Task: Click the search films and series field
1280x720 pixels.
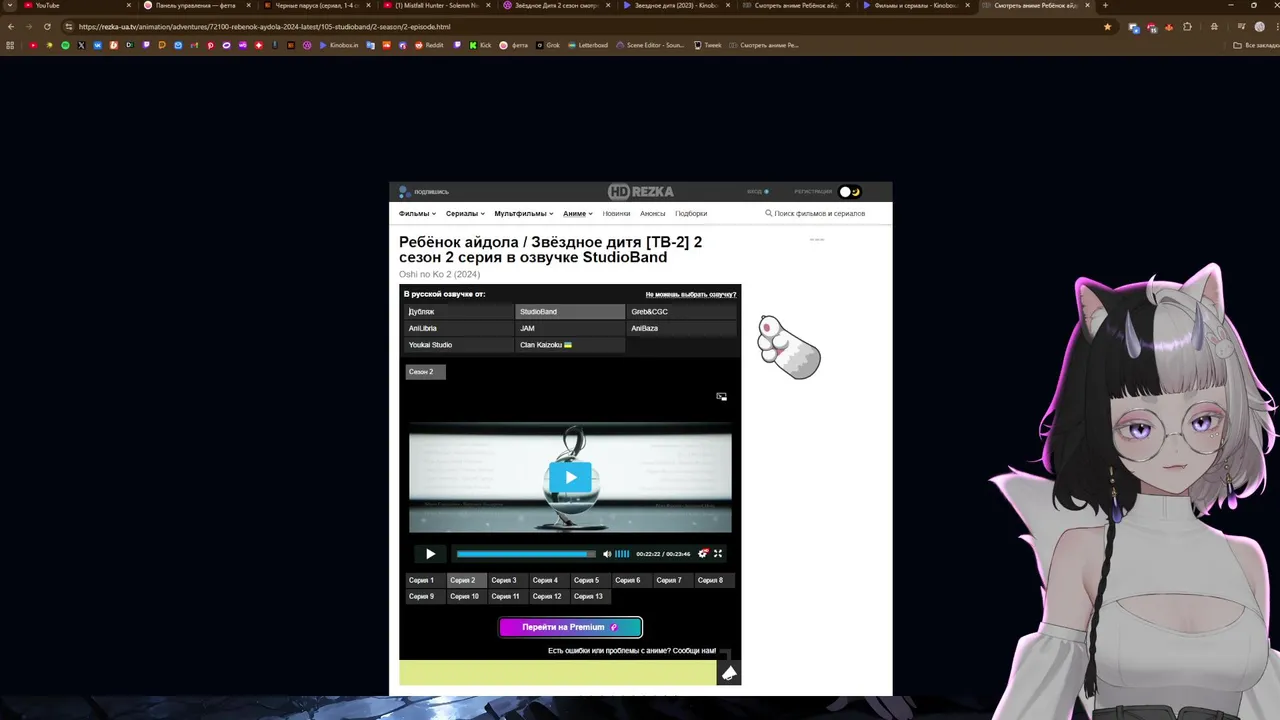Action: coord(819,213)
